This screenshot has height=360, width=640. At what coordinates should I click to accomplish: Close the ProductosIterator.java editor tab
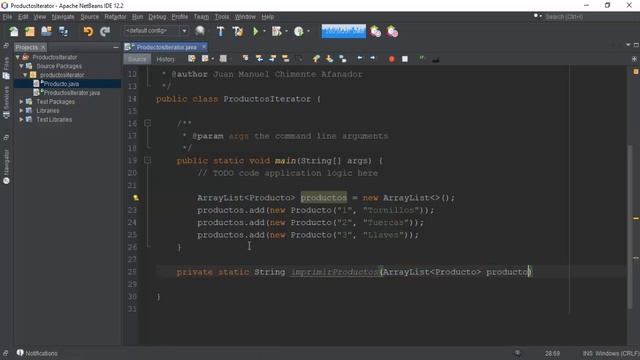204,47
